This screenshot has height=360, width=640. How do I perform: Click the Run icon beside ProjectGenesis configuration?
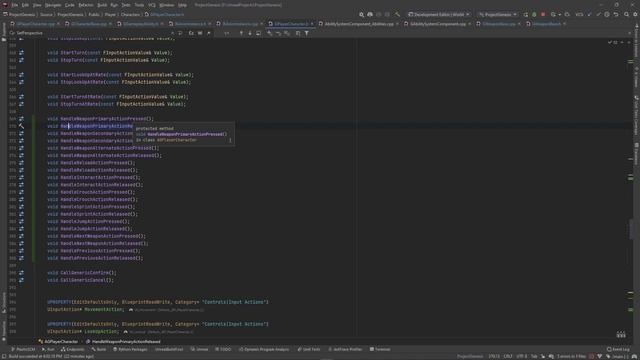click(525, 14)
